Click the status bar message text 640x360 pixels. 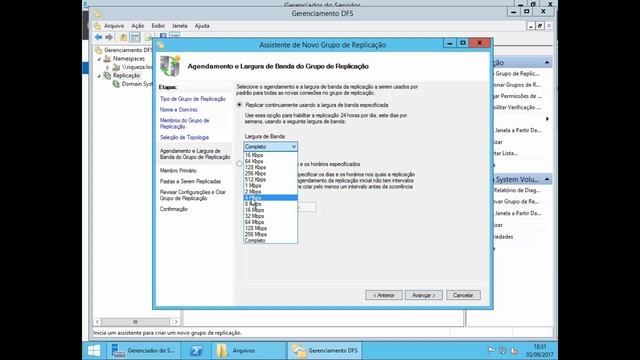point(167,333)
